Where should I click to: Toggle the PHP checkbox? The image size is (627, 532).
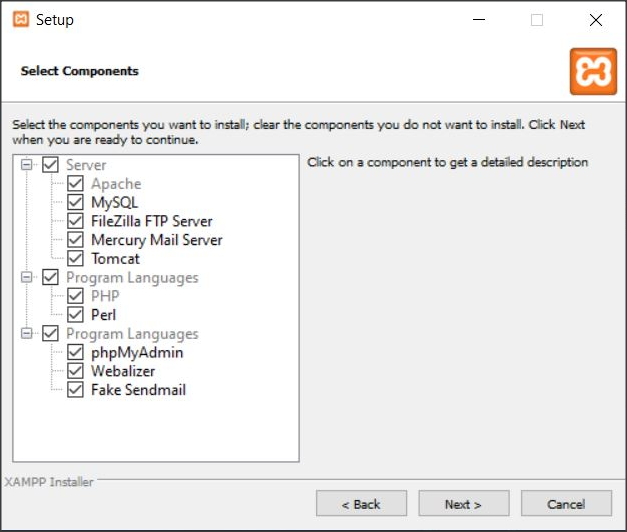coord(75,296)
